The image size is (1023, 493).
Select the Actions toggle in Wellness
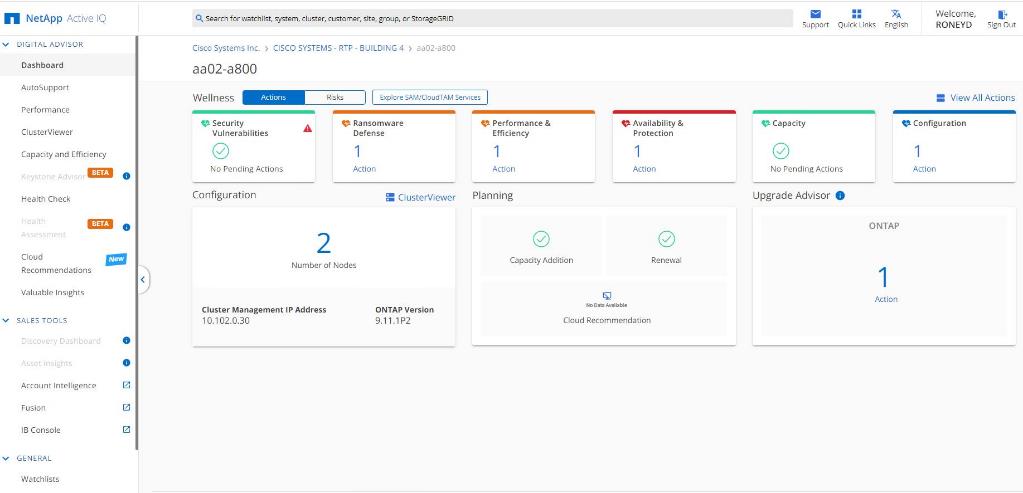273,97
